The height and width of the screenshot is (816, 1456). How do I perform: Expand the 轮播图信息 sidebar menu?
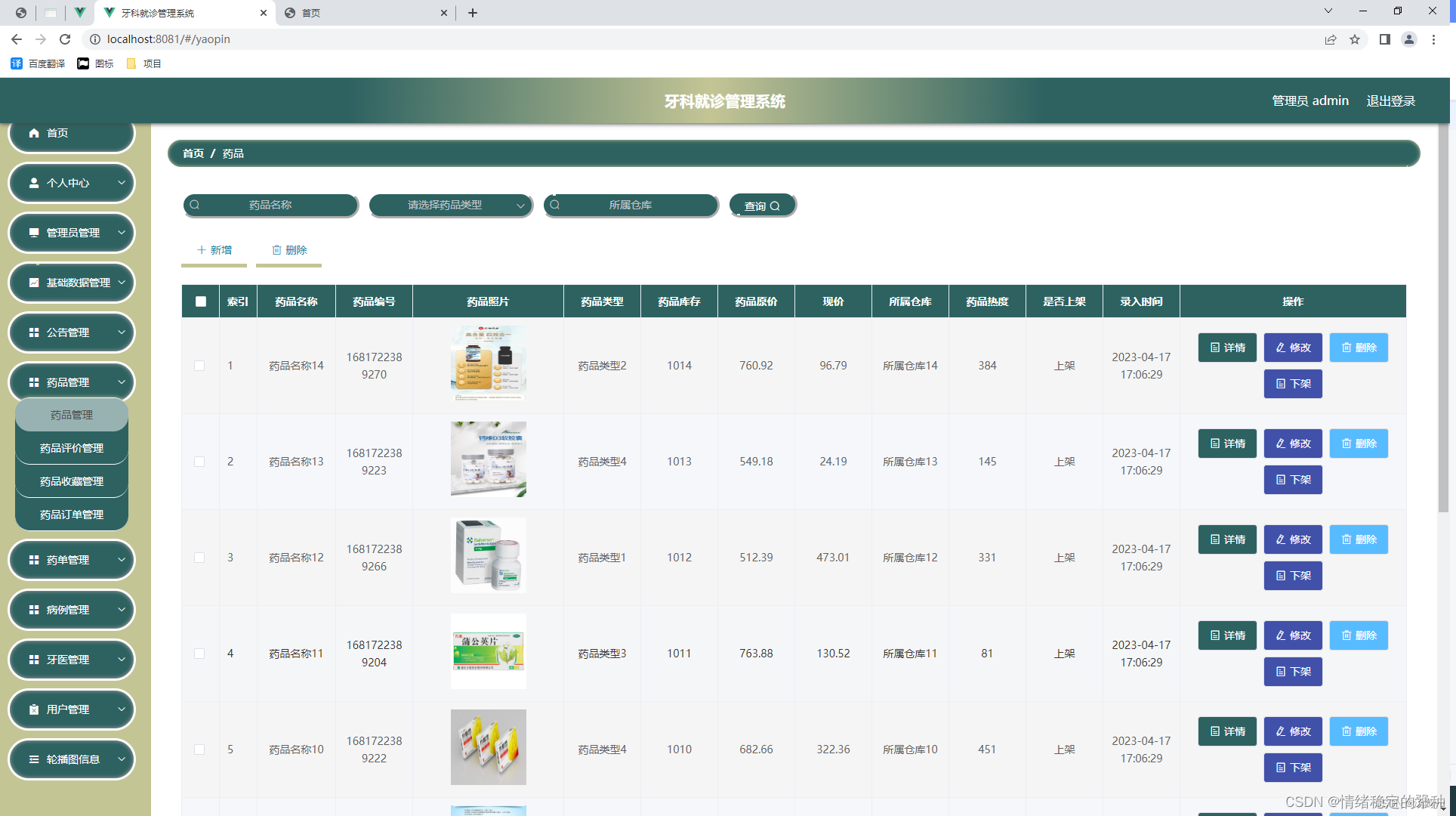72,759
